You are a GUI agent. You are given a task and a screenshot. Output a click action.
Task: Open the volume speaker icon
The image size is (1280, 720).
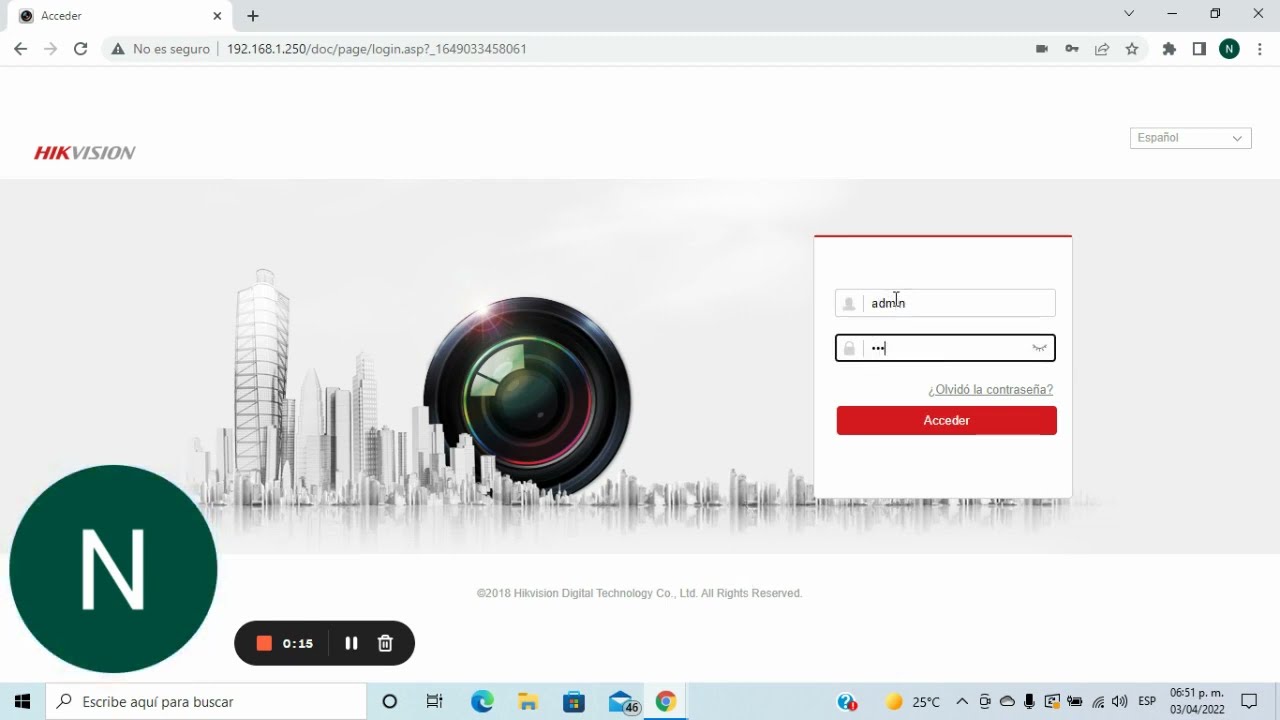coord(1120,702)
